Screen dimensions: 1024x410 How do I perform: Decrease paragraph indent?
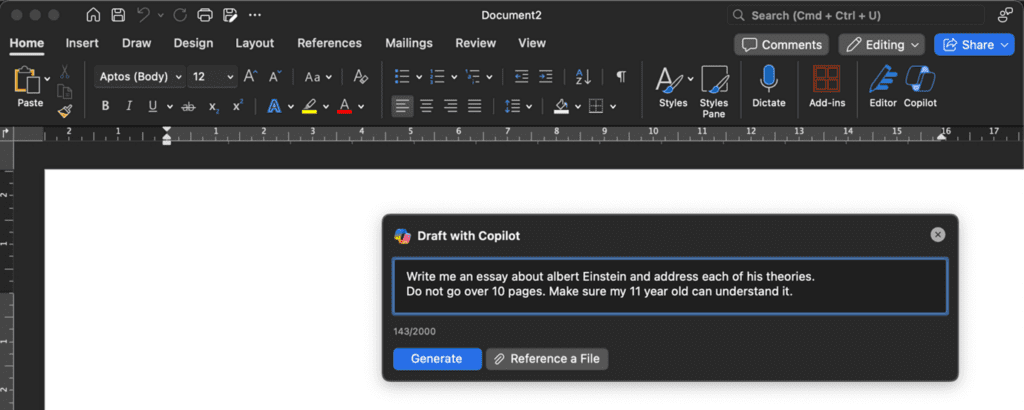(x=521, y=77)
